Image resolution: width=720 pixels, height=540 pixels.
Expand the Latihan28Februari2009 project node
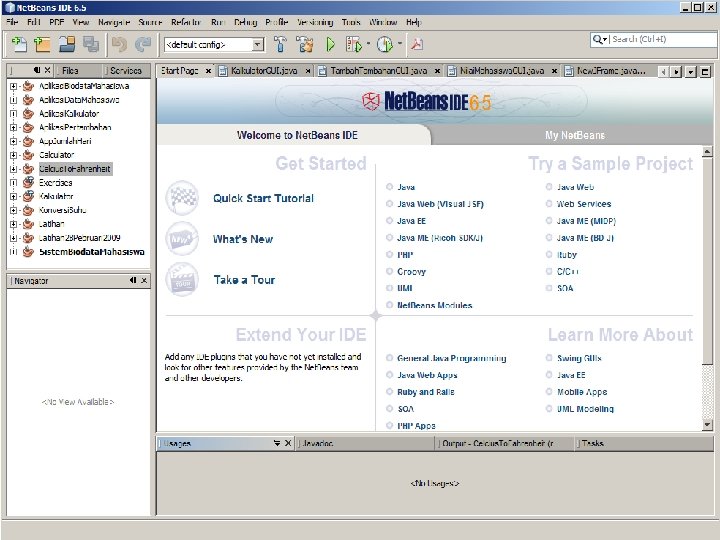tap(13, 238)
